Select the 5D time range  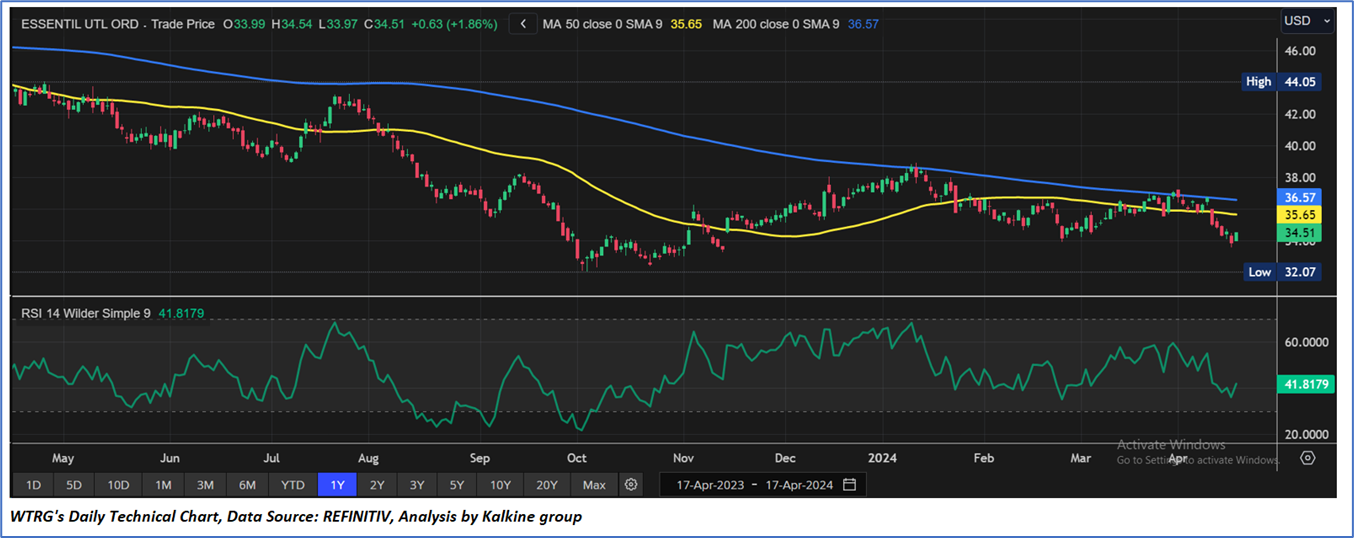[74, 485]
